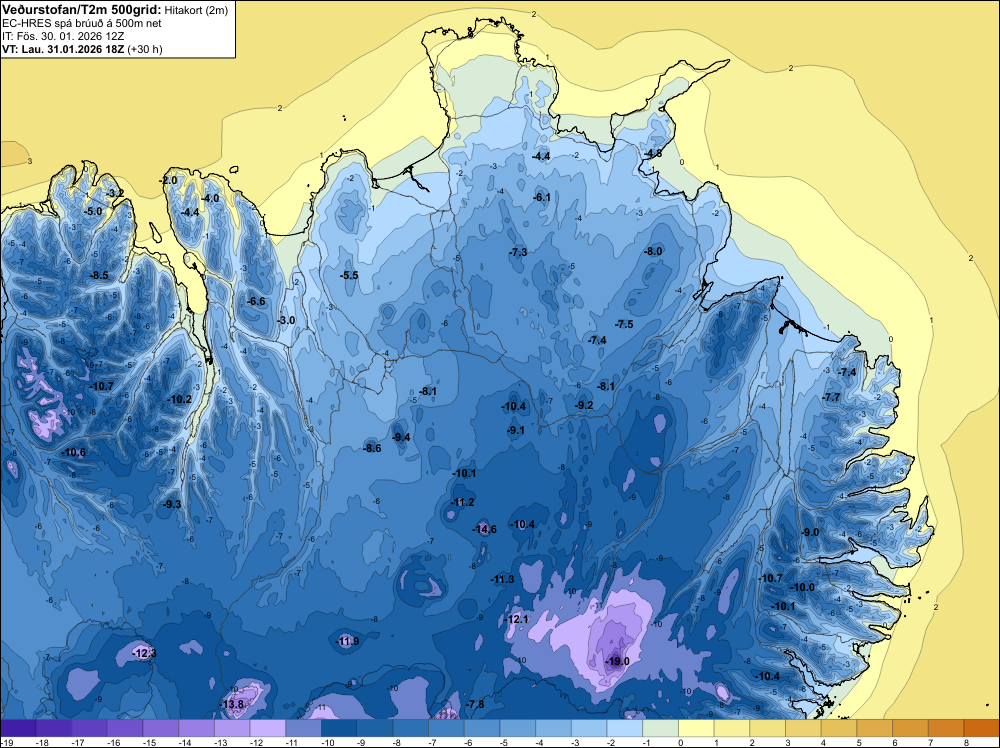1000x748 pixels.
Task: Select the -8.6 temperature value
Action: pyautogui.click(x=372, y=448)
